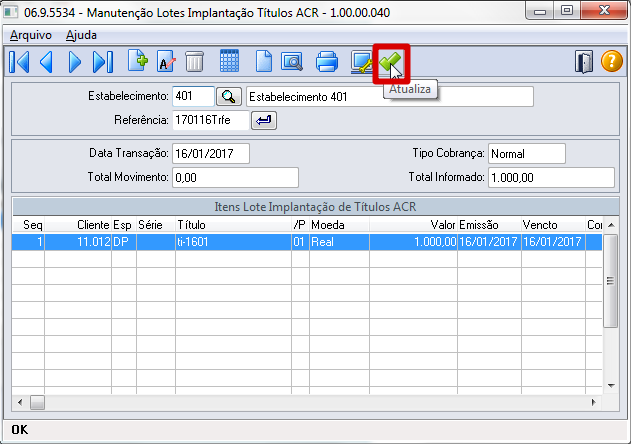631x444 pixels.
Task: Delete record with trash can icon
Action: click(x=194, y=62)
